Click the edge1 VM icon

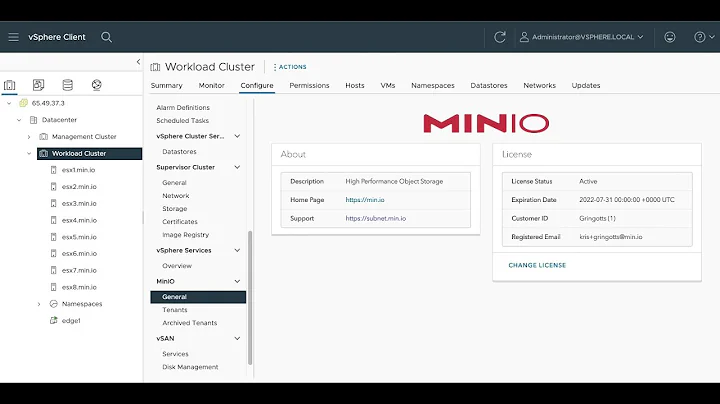click(x=53, y=320)
